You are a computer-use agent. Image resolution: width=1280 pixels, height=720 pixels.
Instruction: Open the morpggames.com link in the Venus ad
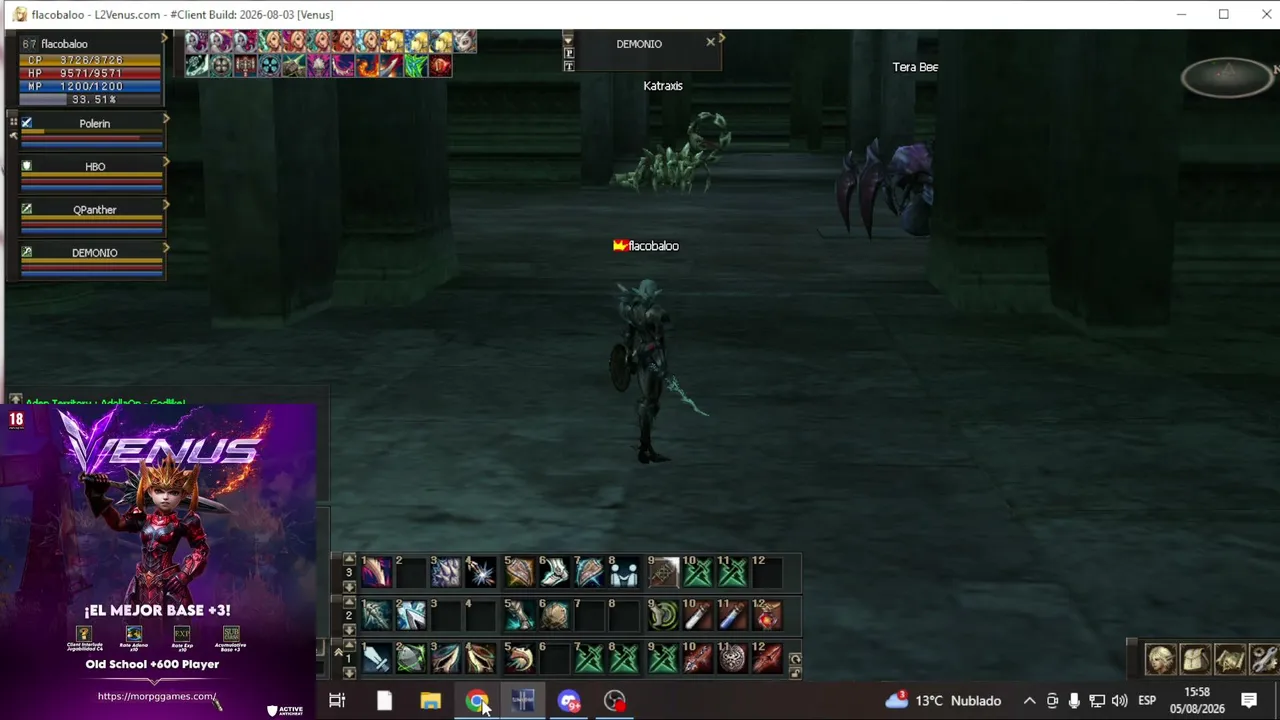tap(157, 696)
